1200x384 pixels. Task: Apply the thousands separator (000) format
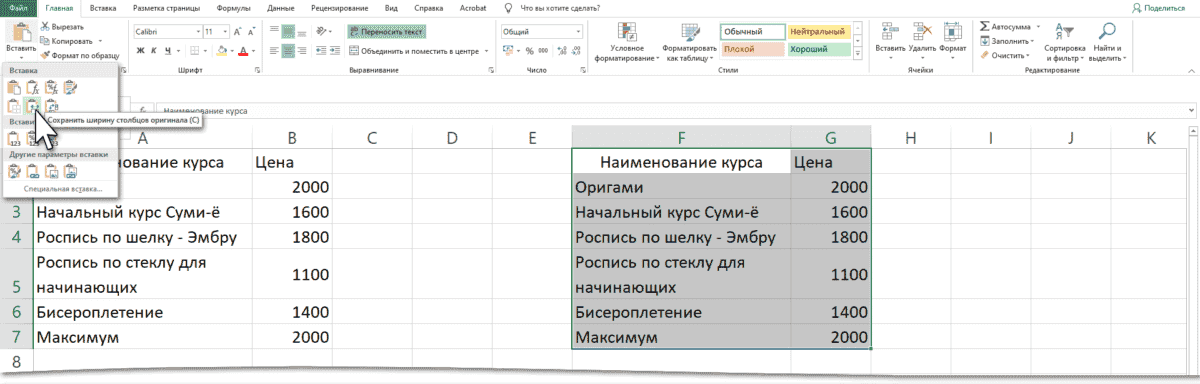point(543,51)
